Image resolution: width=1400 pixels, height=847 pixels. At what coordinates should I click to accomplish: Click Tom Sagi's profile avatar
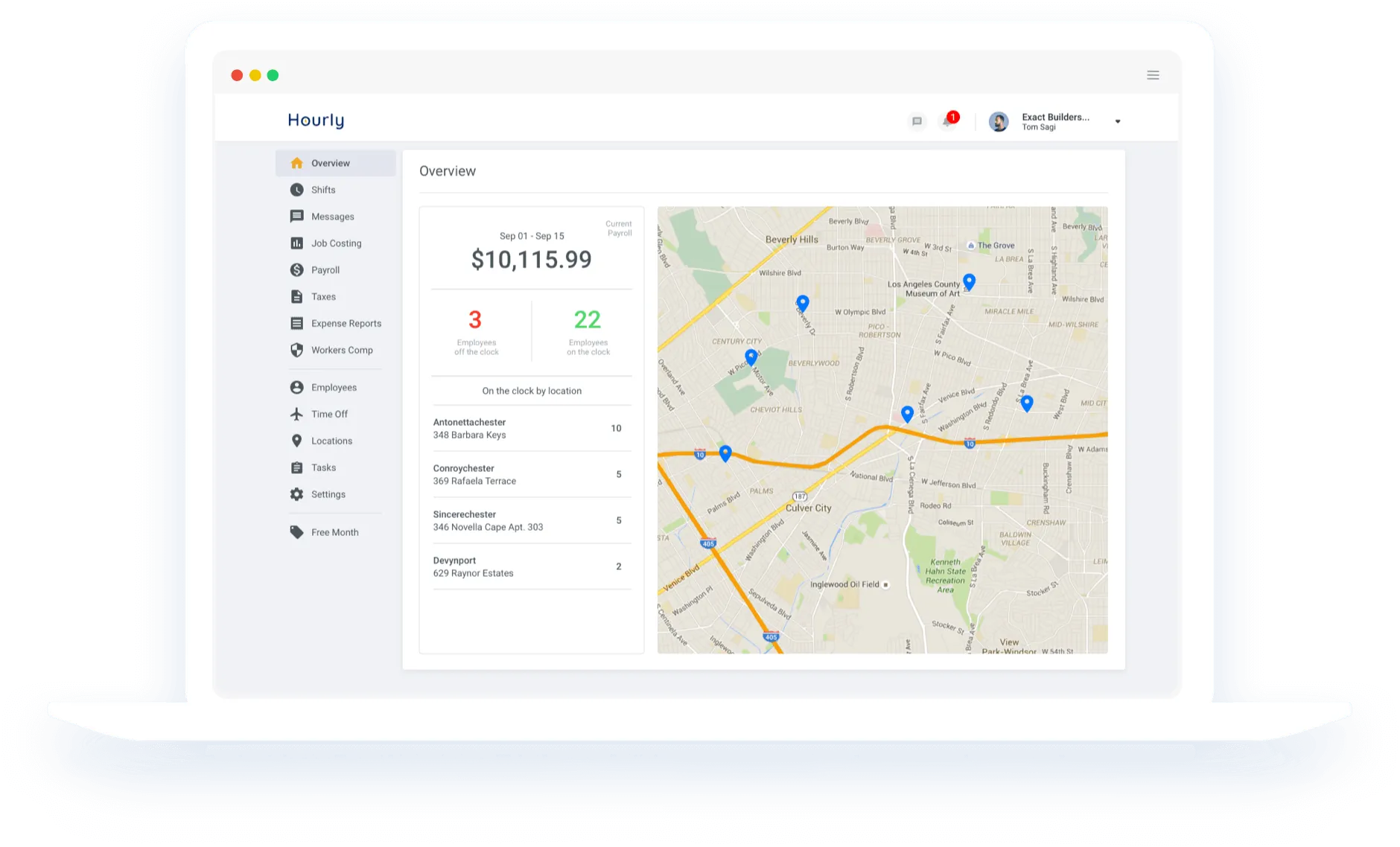coord(999,120)
